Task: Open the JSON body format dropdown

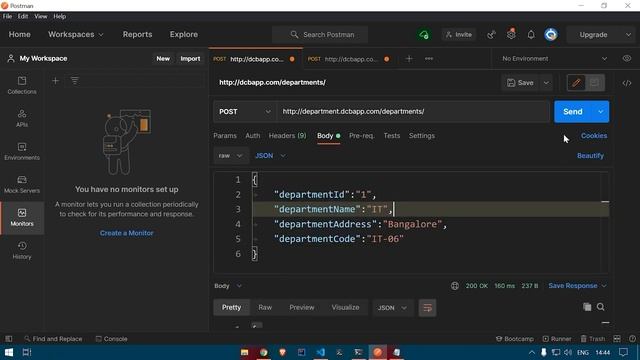Action: (x=270, y=156)
